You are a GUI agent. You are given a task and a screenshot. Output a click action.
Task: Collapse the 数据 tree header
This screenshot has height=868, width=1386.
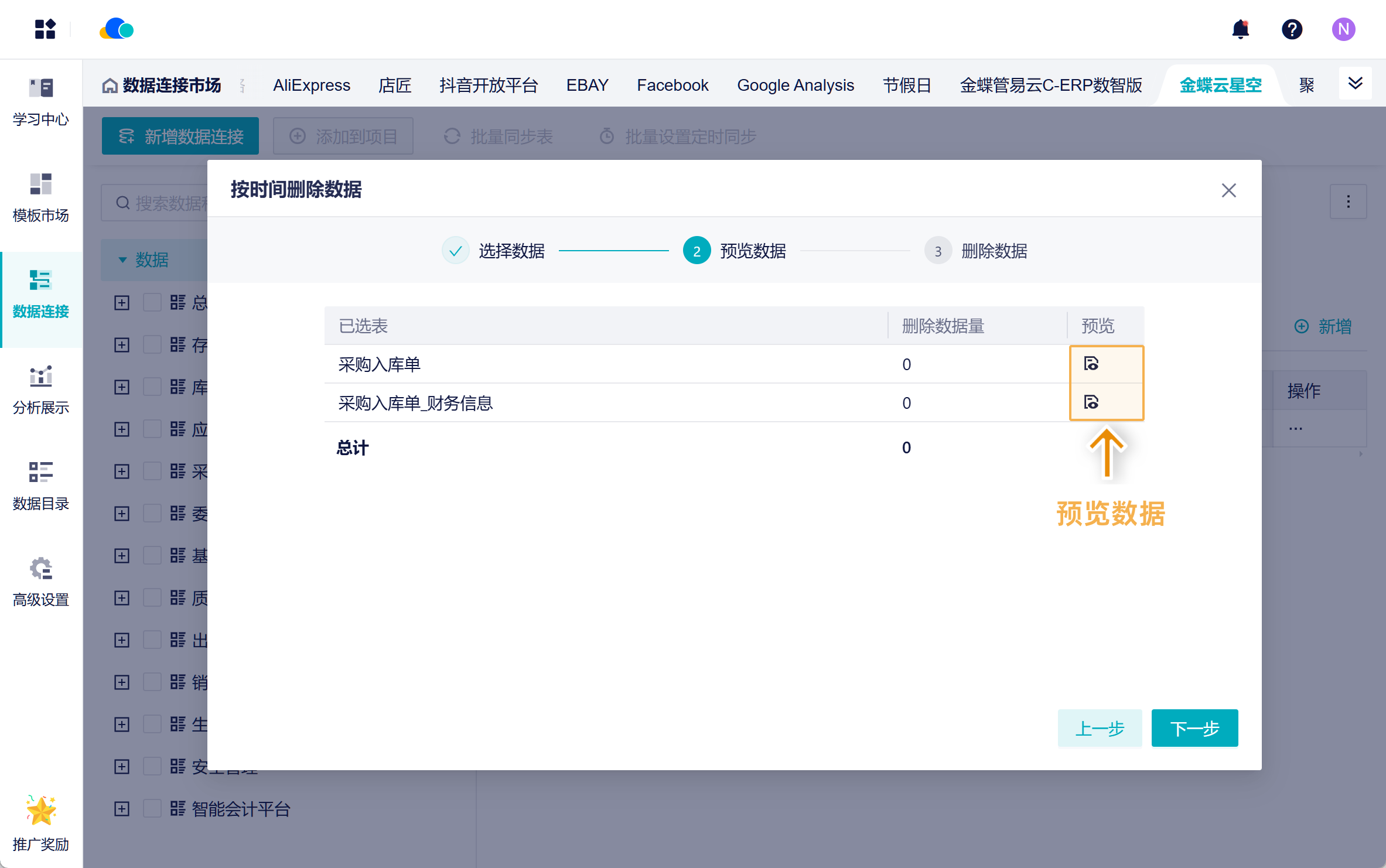[x=122, y=259]
